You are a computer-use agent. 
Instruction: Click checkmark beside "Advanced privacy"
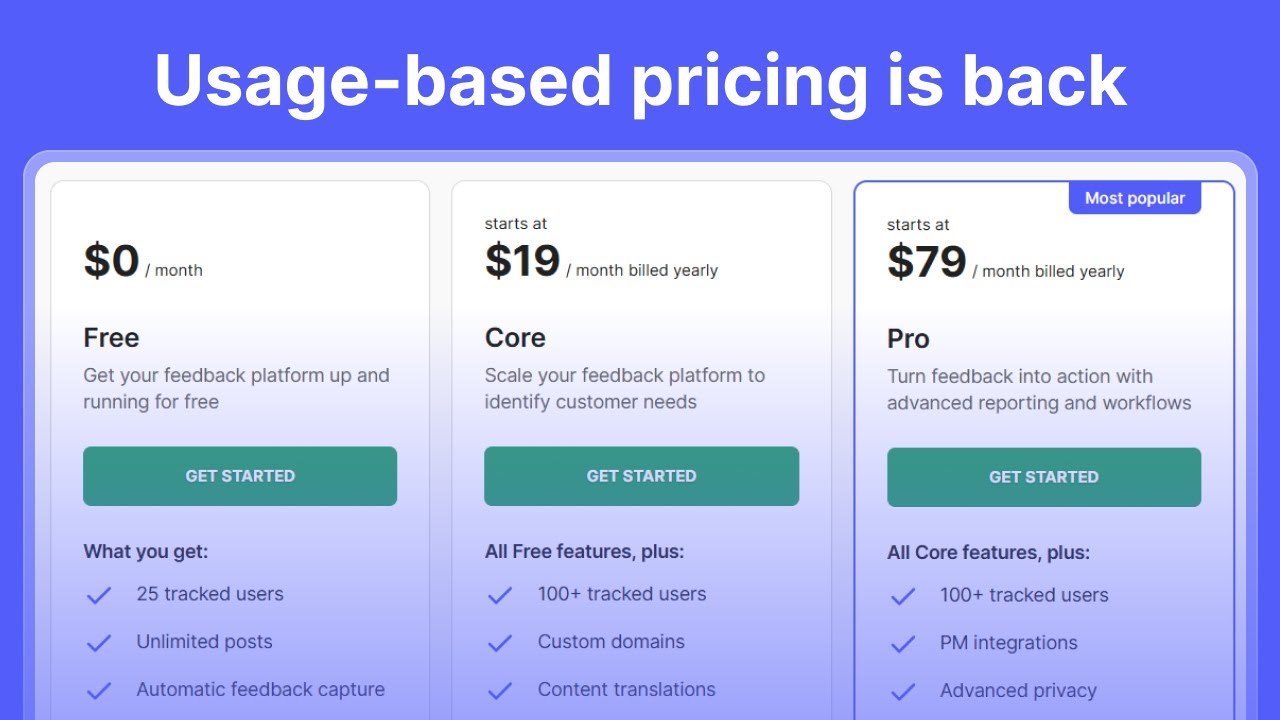click(x=903, y=692)
